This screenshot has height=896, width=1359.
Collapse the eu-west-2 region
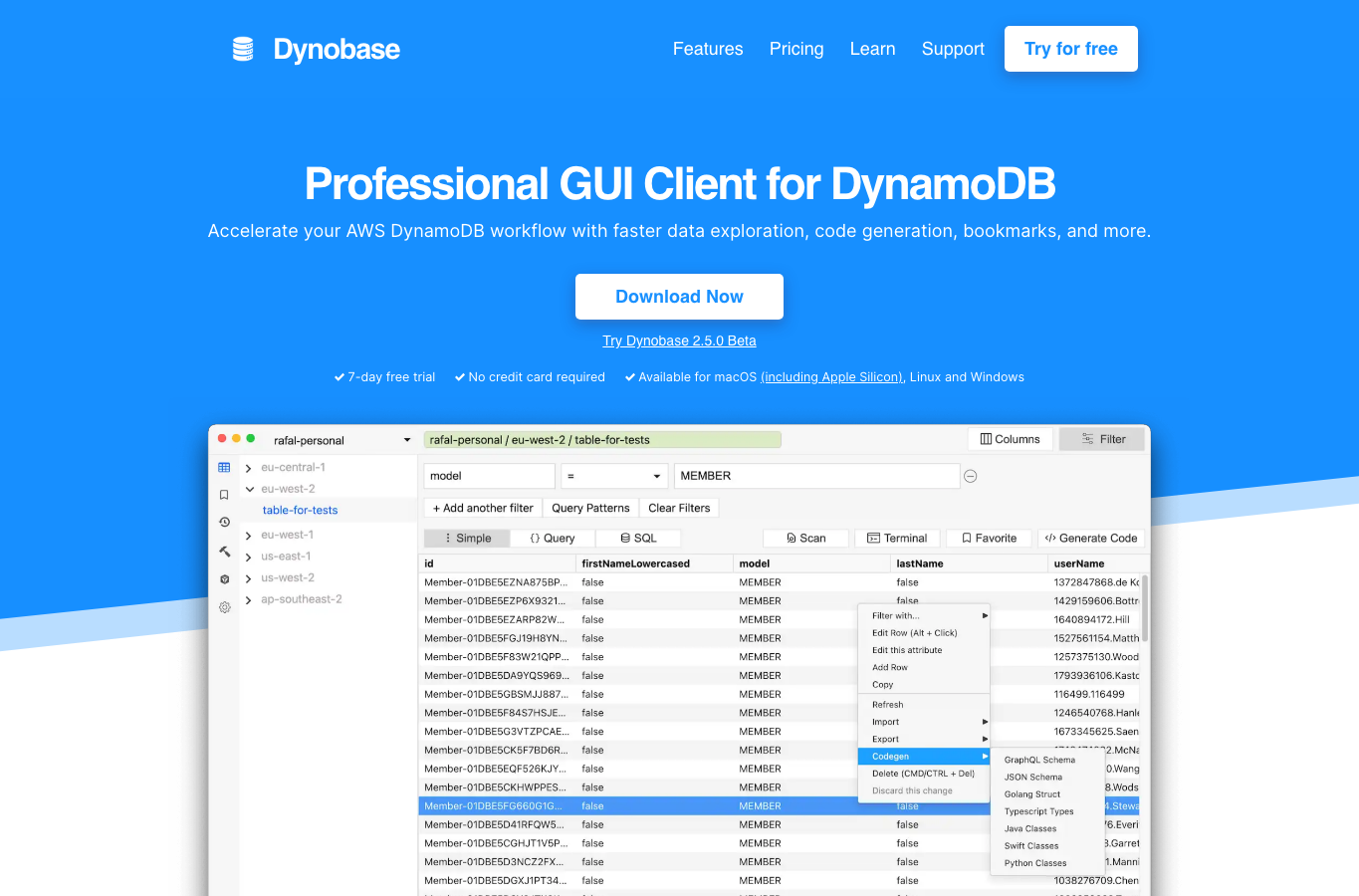(x=249, y=489)
